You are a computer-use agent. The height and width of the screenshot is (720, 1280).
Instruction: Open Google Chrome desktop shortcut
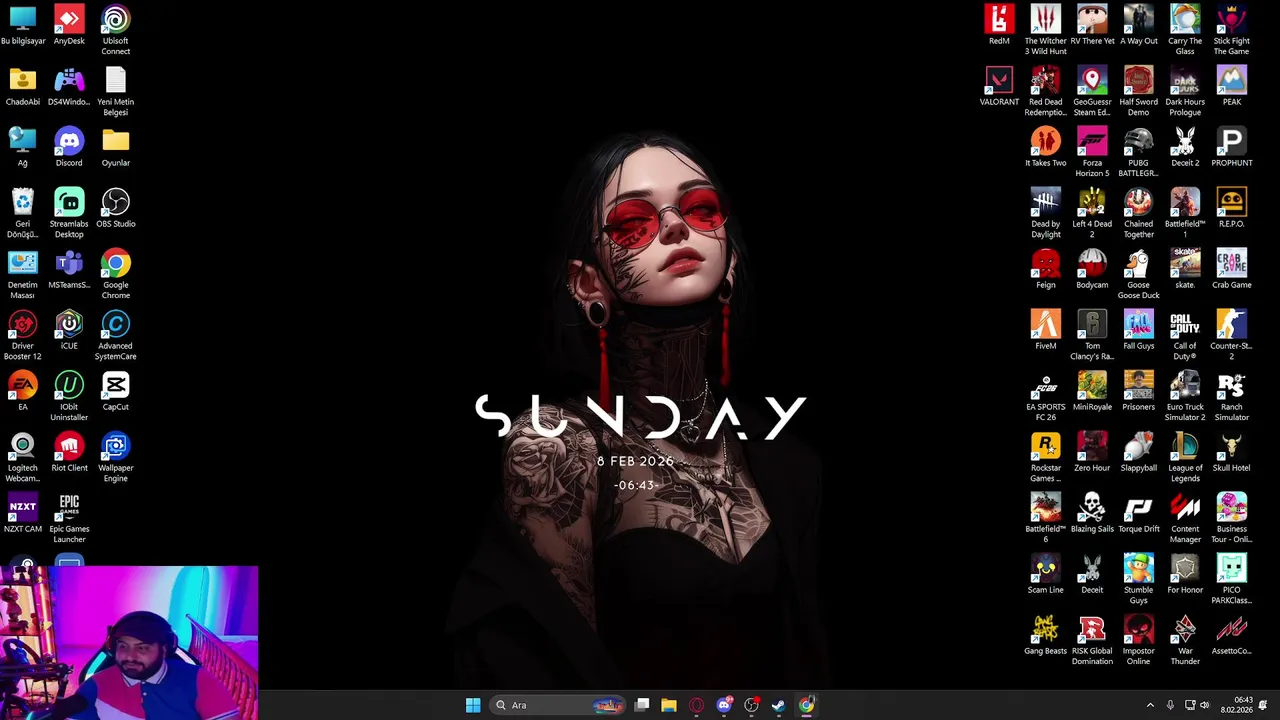115,274
